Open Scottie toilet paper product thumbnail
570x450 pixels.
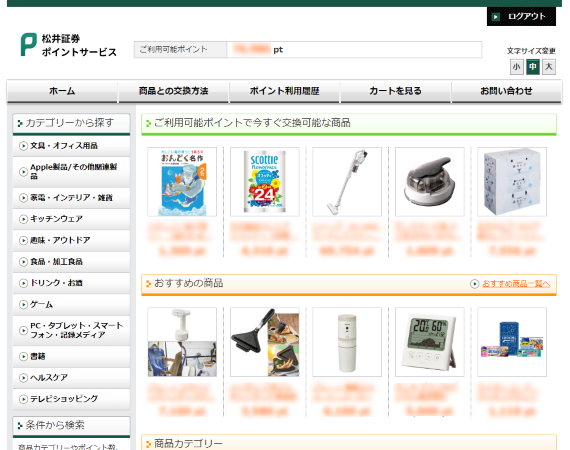pyautogui.click(x=265, y=182)
